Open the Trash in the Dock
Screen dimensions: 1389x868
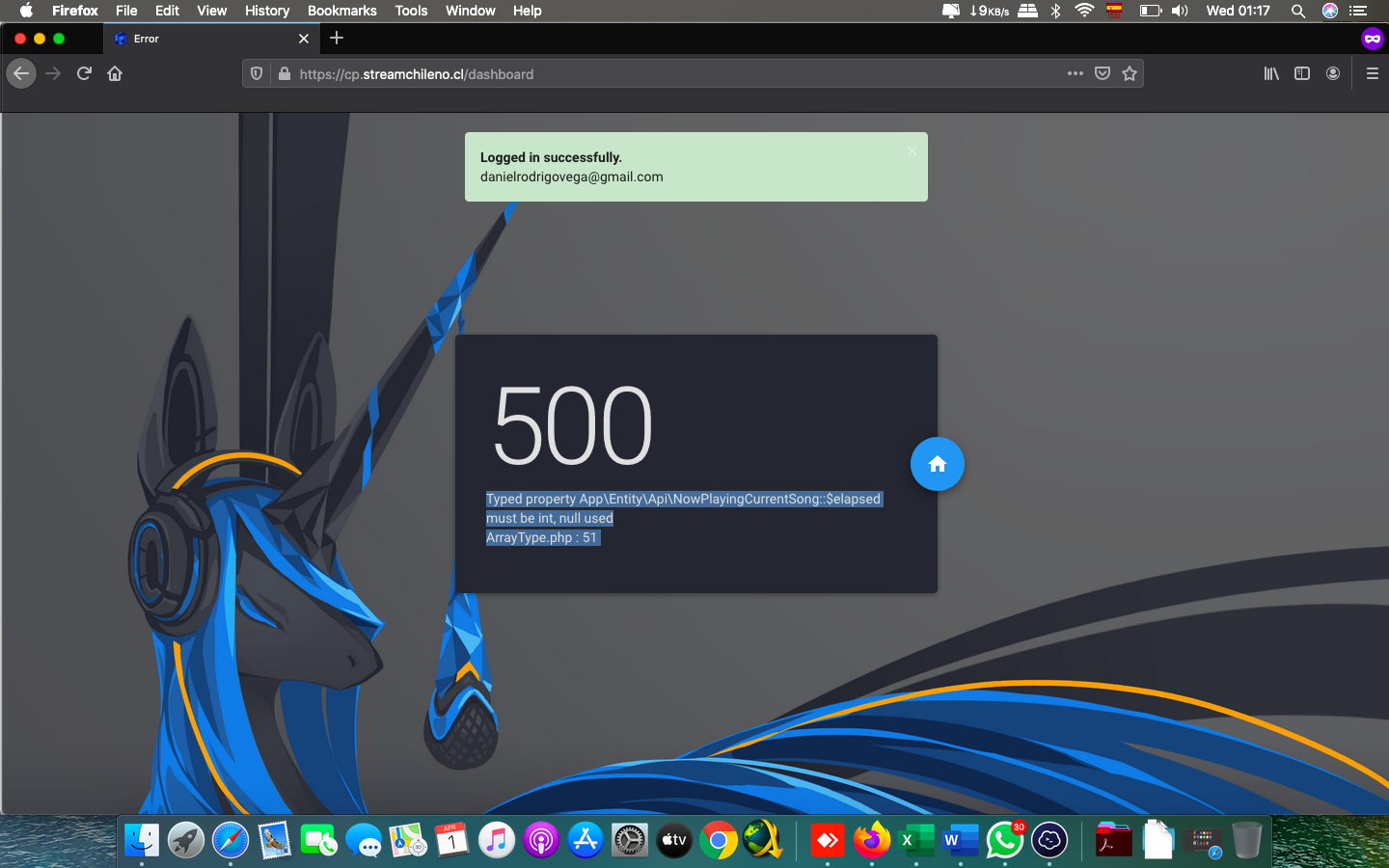[1247, 840]
